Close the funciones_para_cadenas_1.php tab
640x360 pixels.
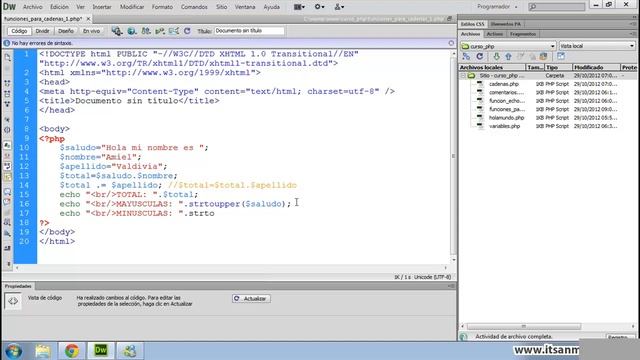pos(88,19)
